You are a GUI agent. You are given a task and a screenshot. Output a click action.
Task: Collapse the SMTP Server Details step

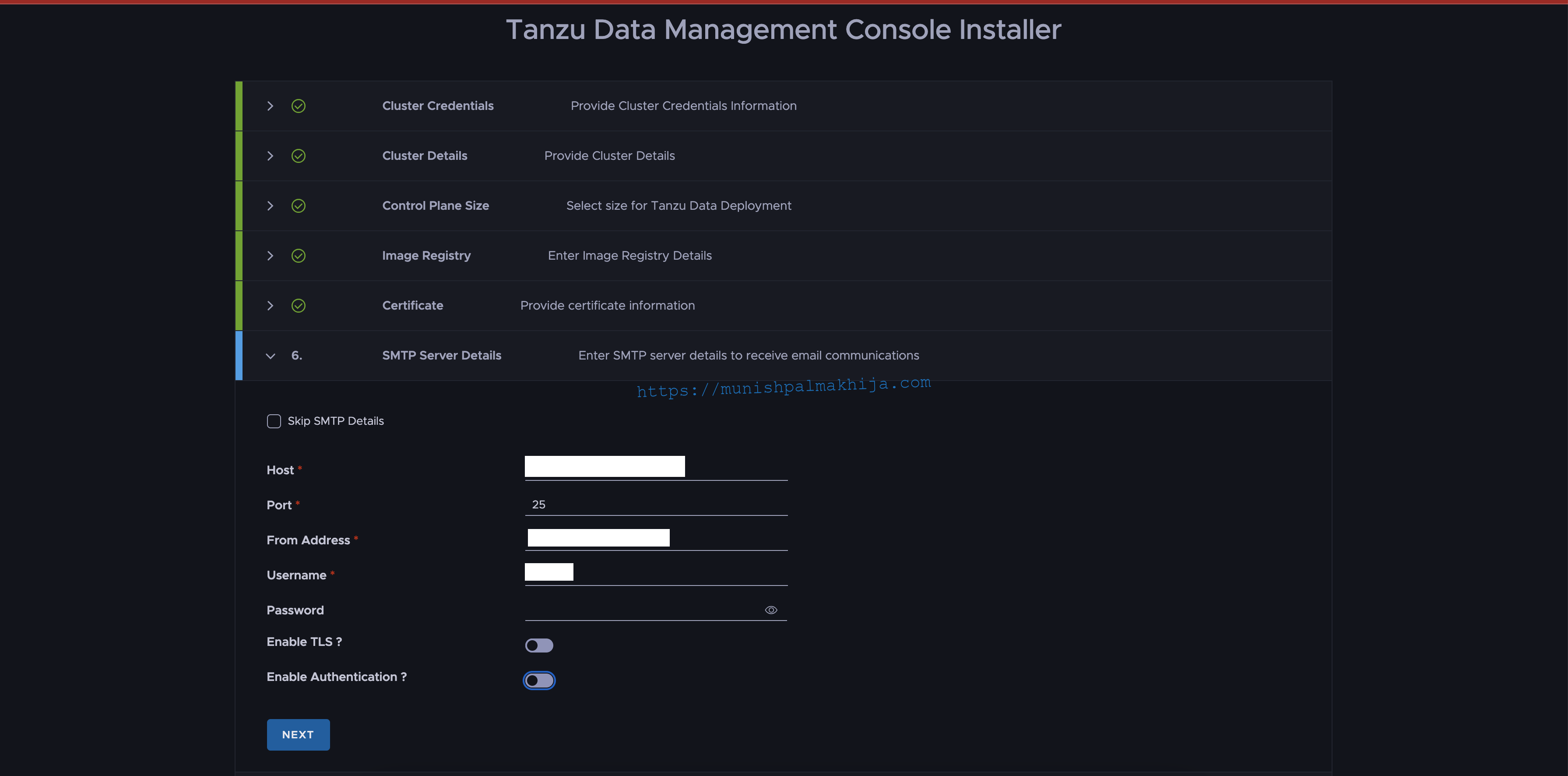[270, 356]
